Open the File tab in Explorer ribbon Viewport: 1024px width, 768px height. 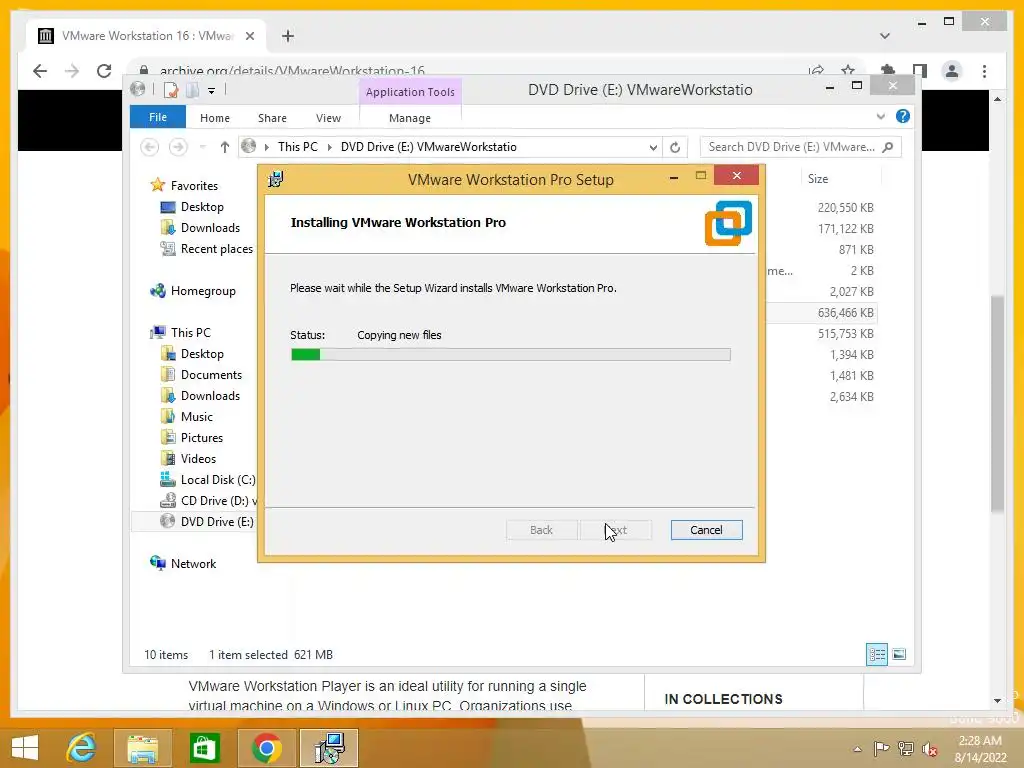(x=157, y=118)
